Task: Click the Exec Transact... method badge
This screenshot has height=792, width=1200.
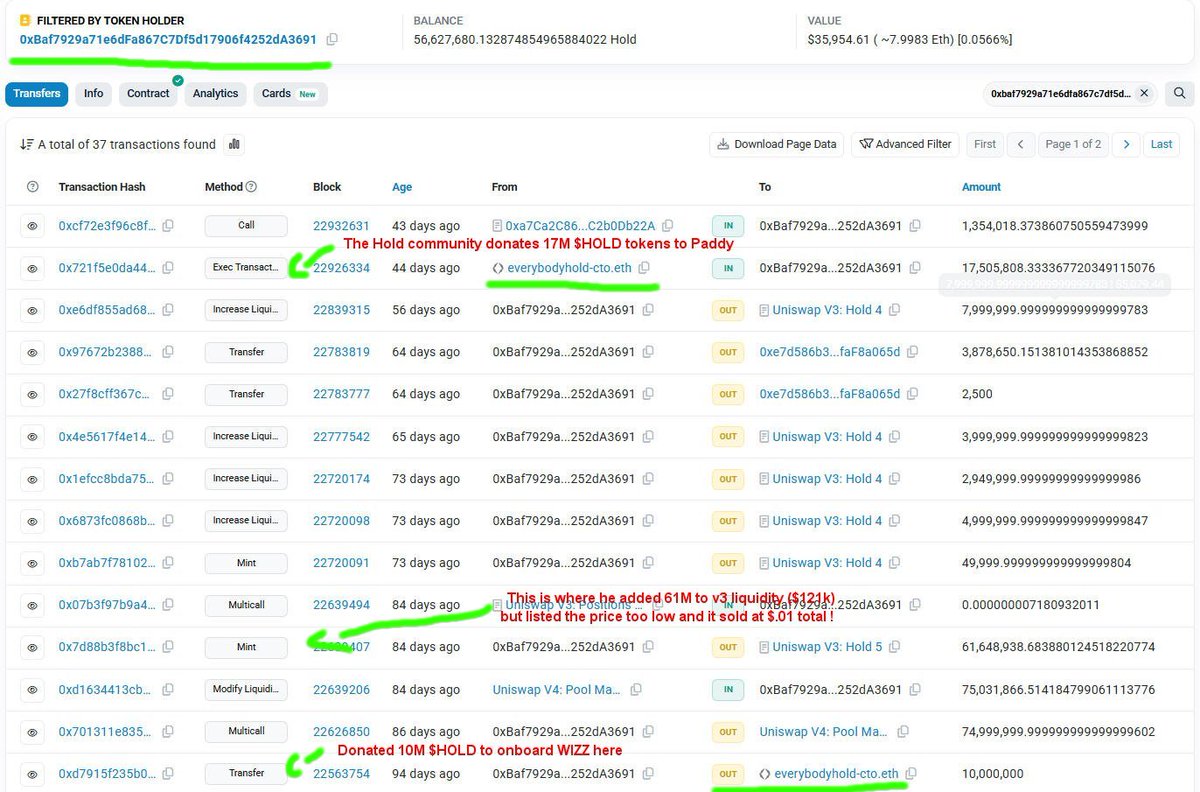Action: point(246,268)
